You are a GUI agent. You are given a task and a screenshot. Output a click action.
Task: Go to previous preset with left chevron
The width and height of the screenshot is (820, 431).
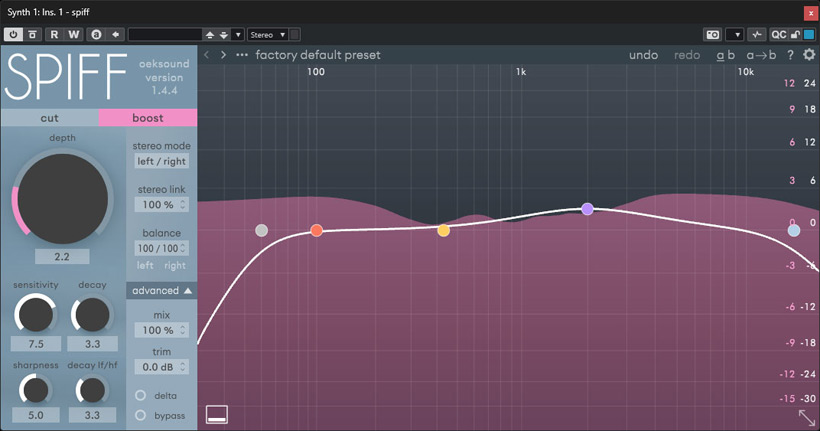[x=207, y=55]
